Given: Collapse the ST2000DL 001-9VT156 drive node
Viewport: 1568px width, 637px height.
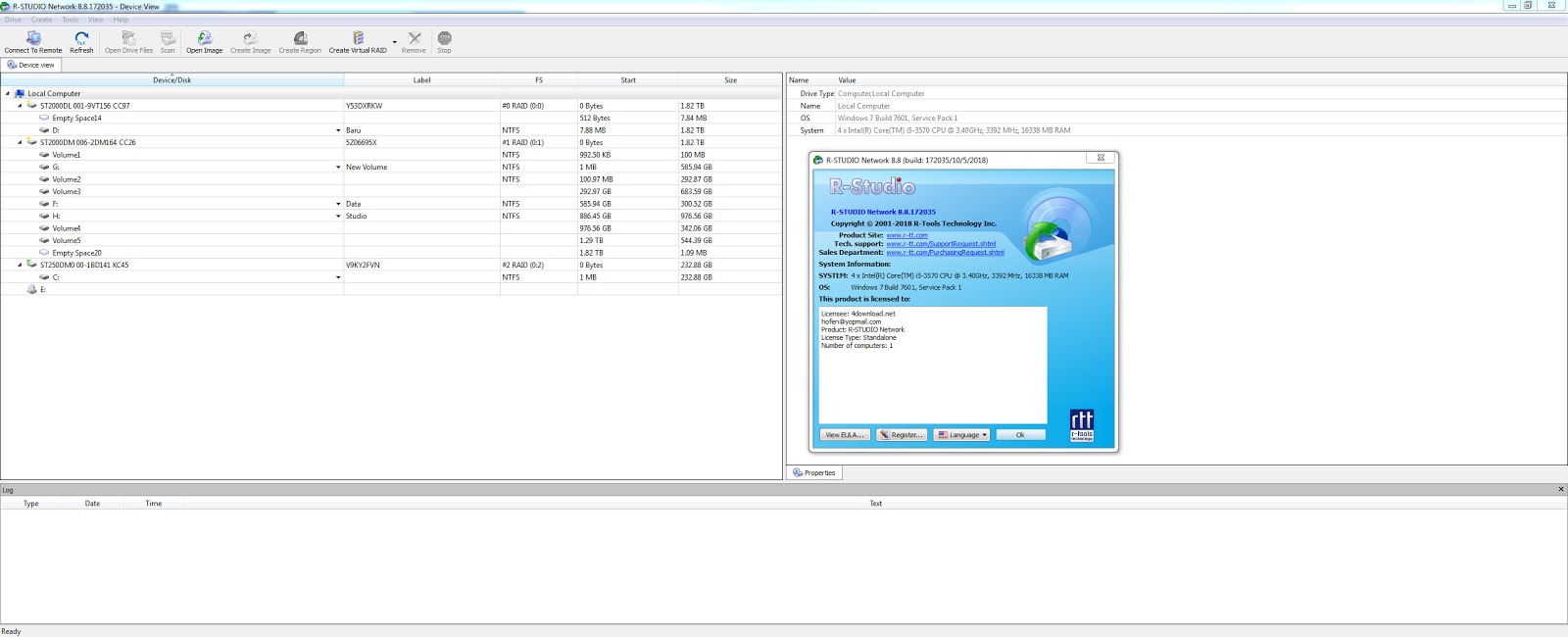Looking at the screenshot, I should tap(20, 106).
